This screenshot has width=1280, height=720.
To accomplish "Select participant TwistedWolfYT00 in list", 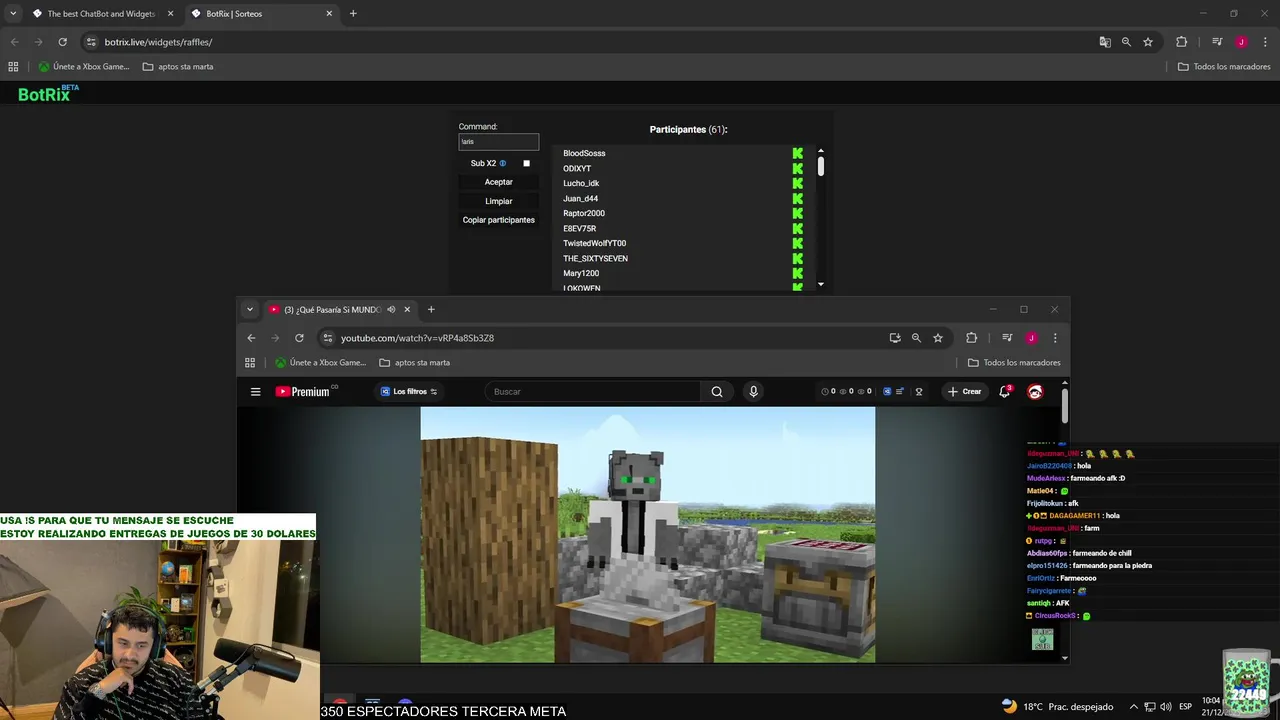I will coord(594,243).
